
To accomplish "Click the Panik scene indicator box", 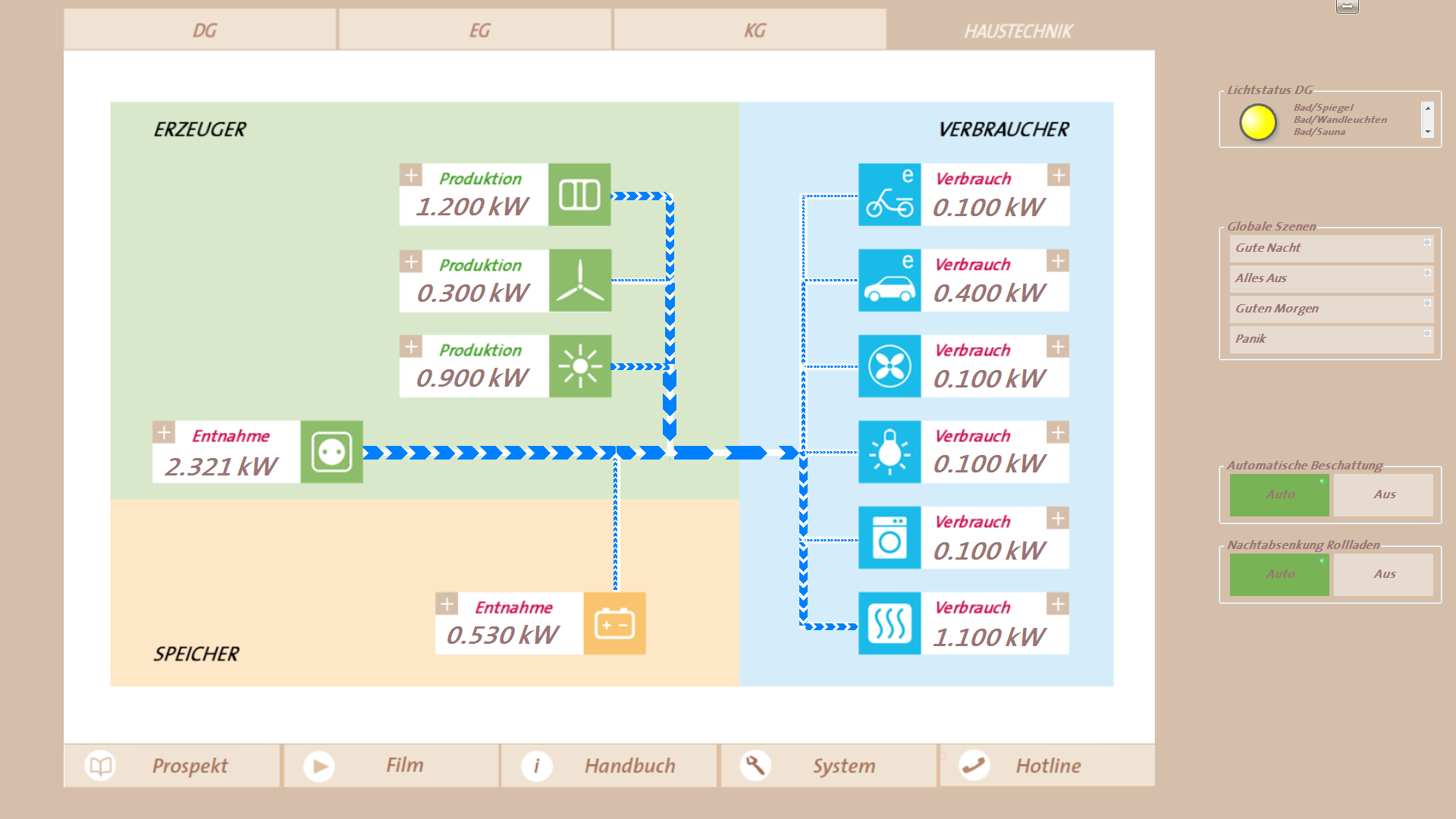I will 1427,334.
